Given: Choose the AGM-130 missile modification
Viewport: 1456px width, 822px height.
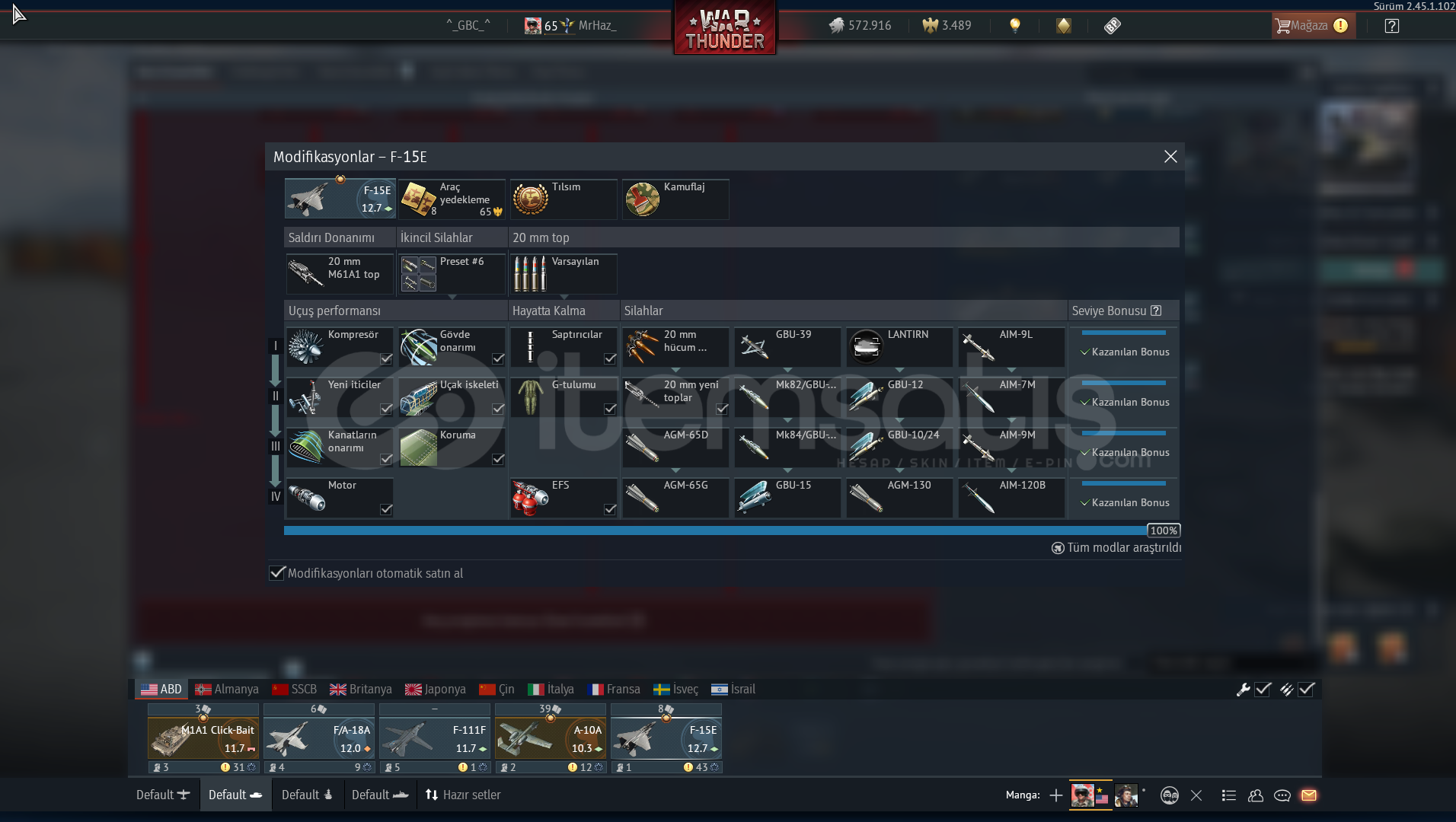Looking at the screenshot, I should [x=899, y=498].
